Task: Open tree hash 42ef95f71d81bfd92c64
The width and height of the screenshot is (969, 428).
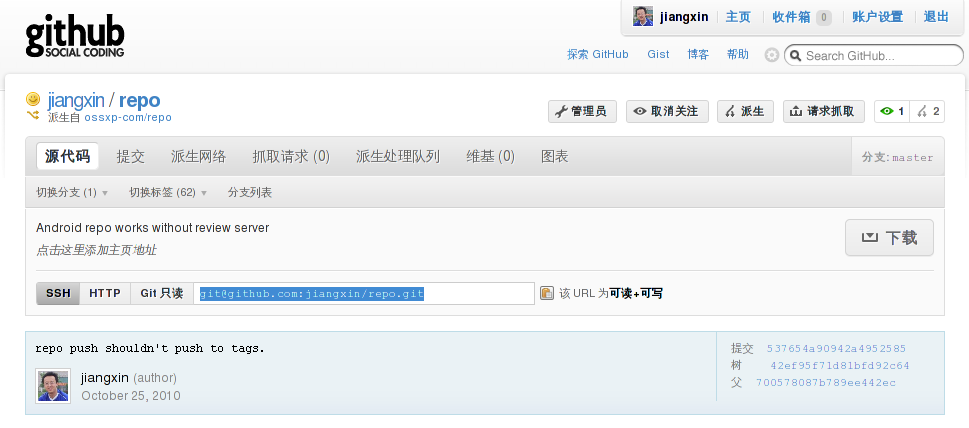Action: pyautogui.click(x=840, y=366)
